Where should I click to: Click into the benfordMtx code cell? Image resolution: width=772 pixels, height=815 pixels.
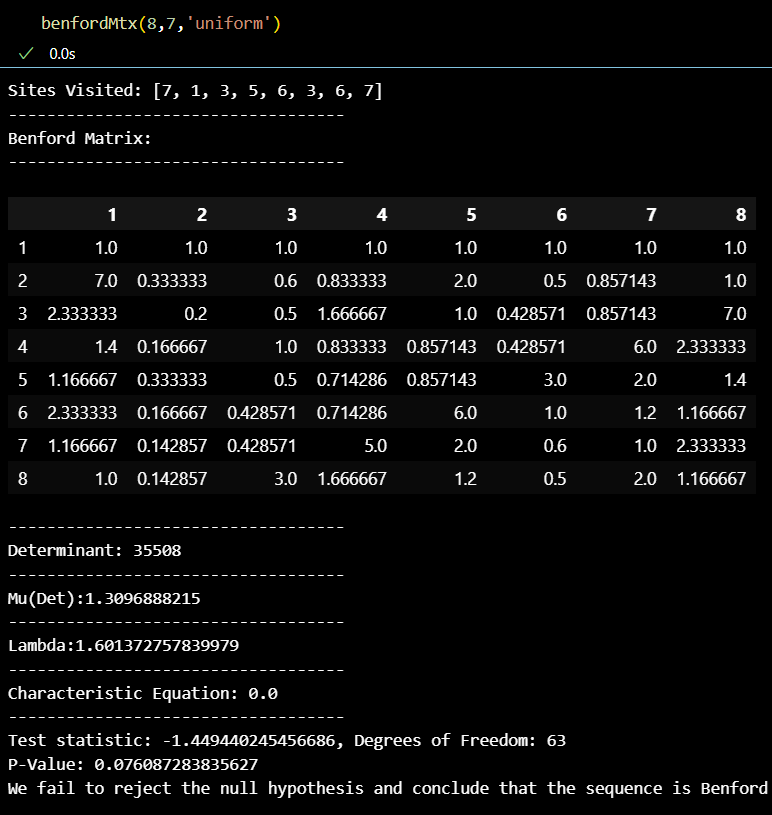[x=160, y=23]
